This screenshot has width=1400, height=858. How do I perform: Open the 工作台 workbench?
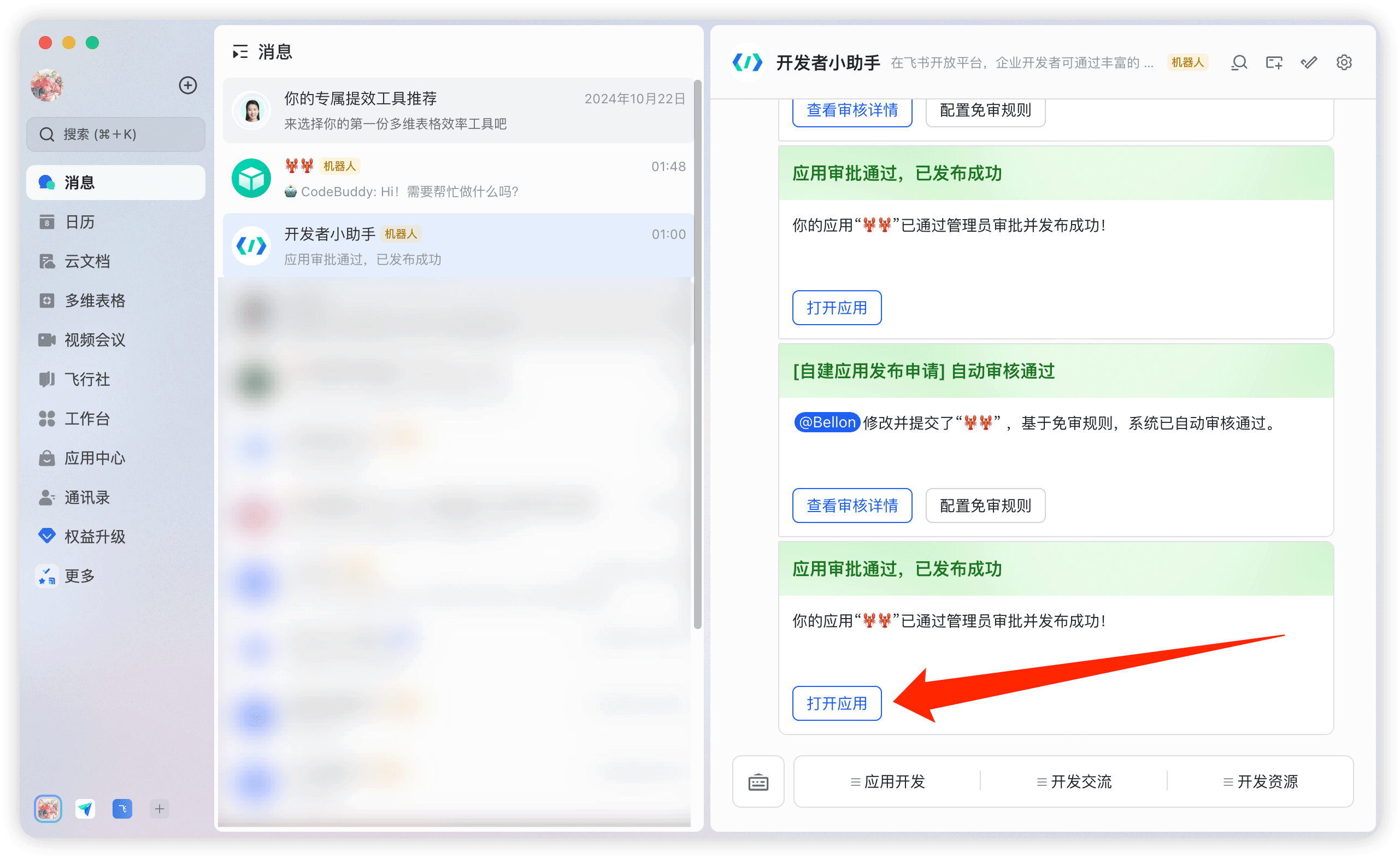(x=87, y=419)
